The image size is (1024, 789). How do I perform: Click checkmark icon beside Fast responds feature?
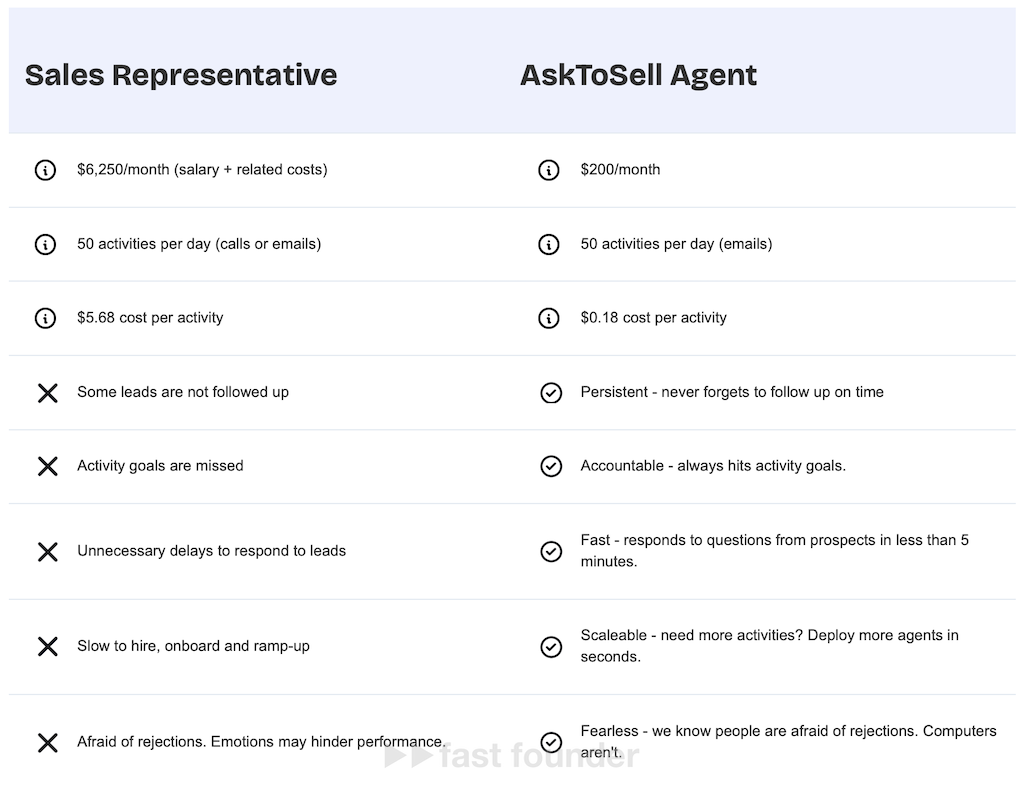[x=551, y=551]
